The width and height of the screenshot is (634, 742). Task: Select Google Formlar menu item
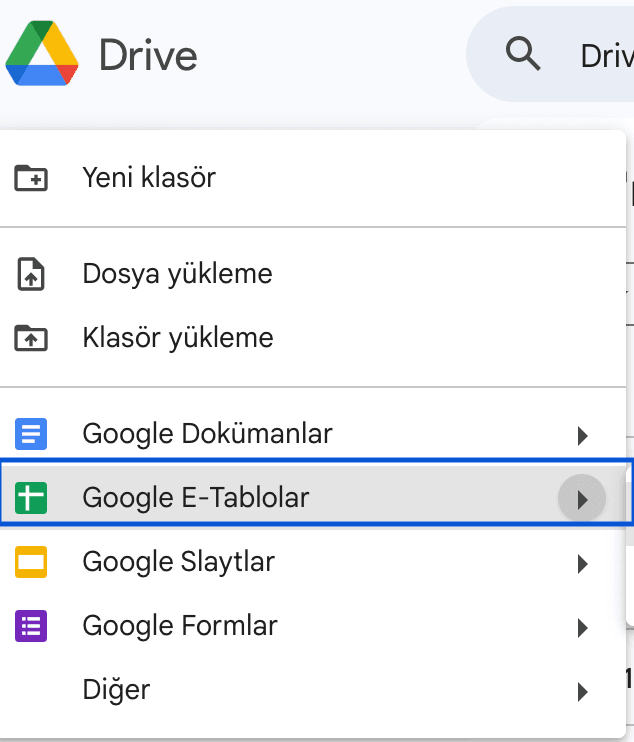click(x=313, y=626)
